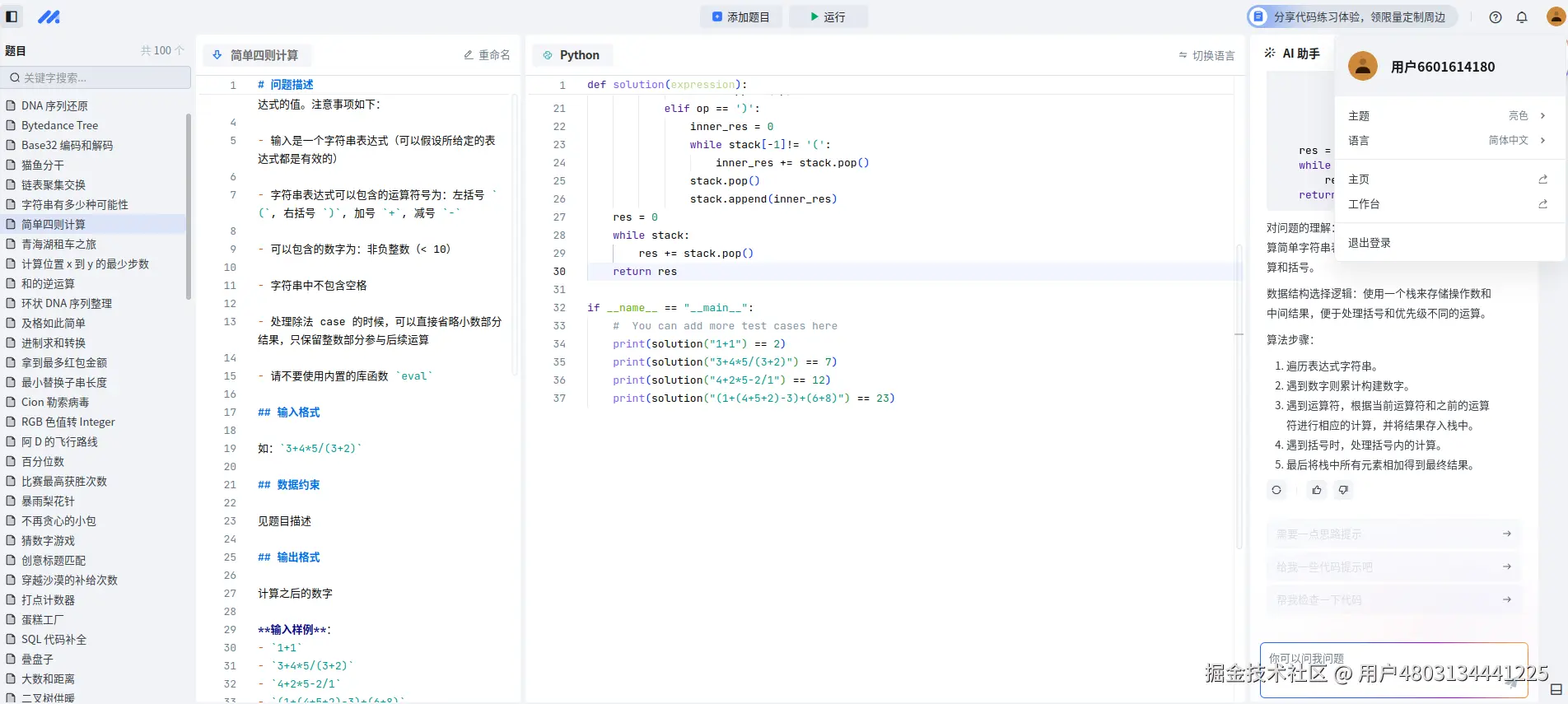
Task: Collapse the left sidebar panel icon
Action: click(12, 16)
